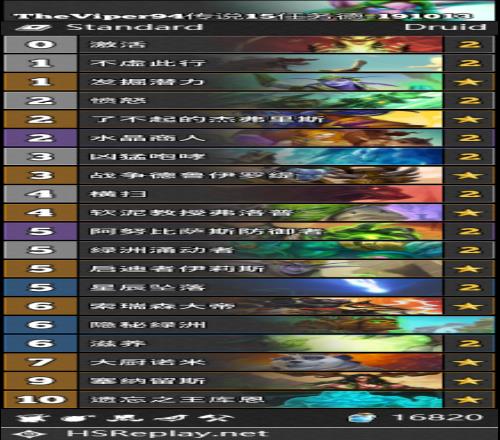
Task: Select the 不虚此行 card row
Action: point(249,63)
